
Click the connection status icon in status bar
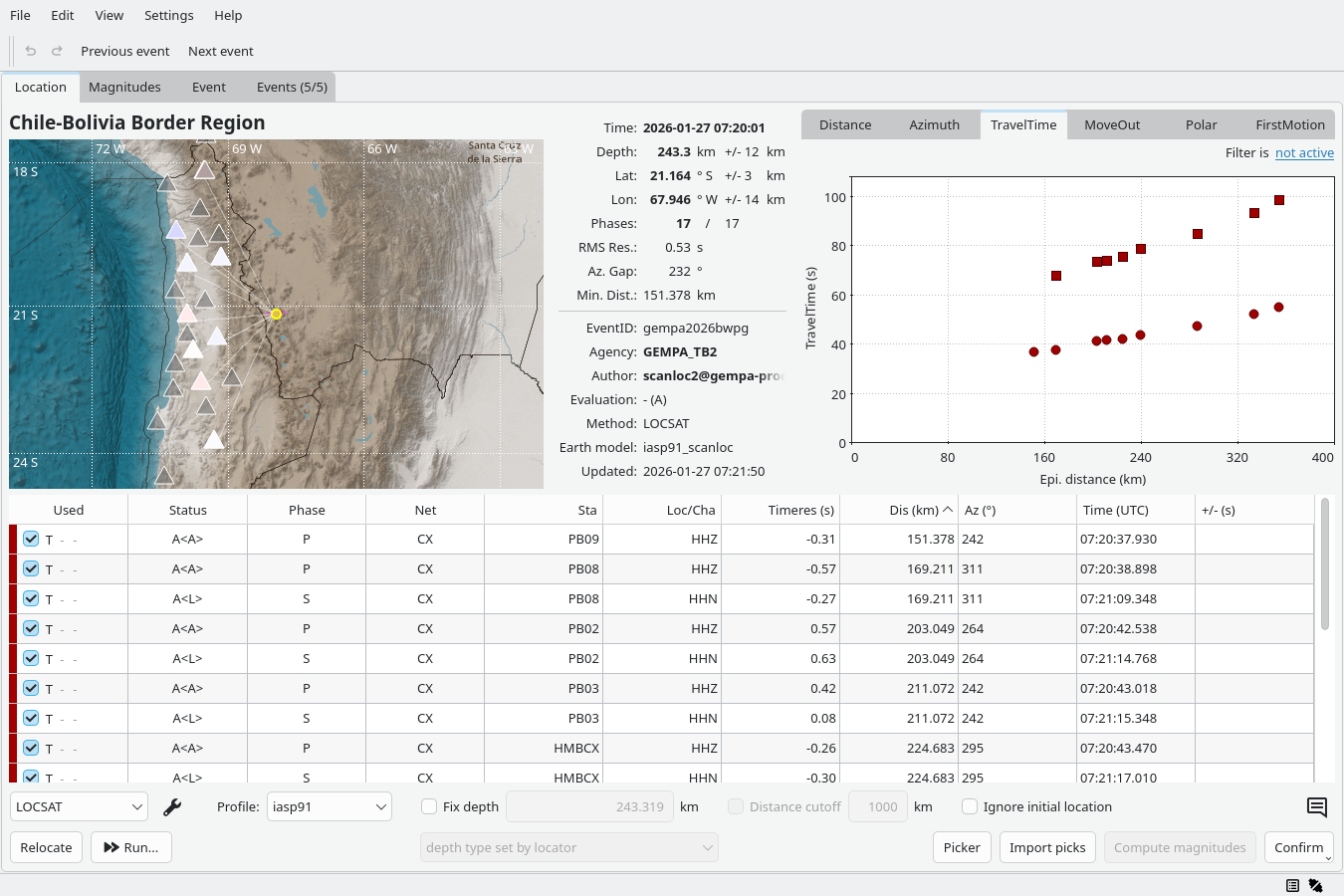(x=1315, y=885)
